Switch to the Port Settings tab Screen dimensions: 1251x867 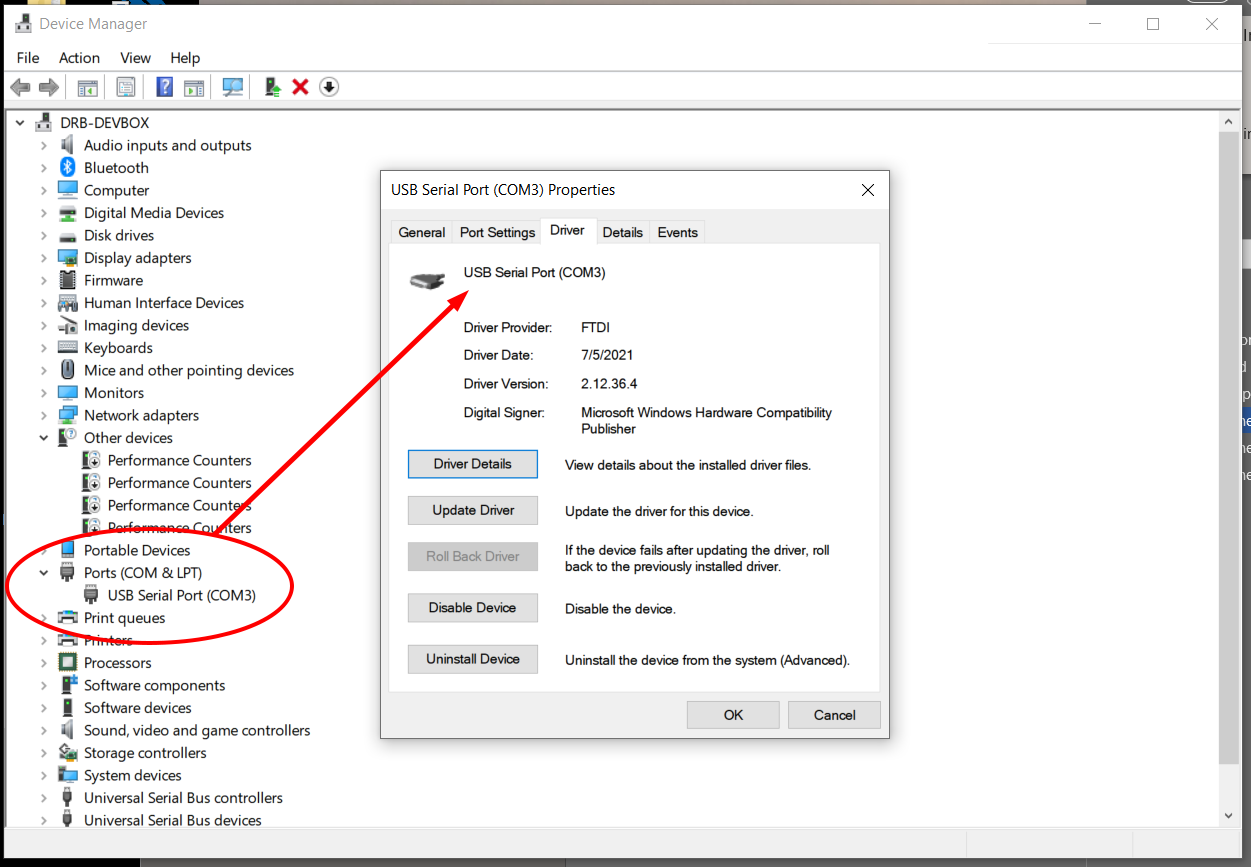pyautogui.click(x=496, y=231)
